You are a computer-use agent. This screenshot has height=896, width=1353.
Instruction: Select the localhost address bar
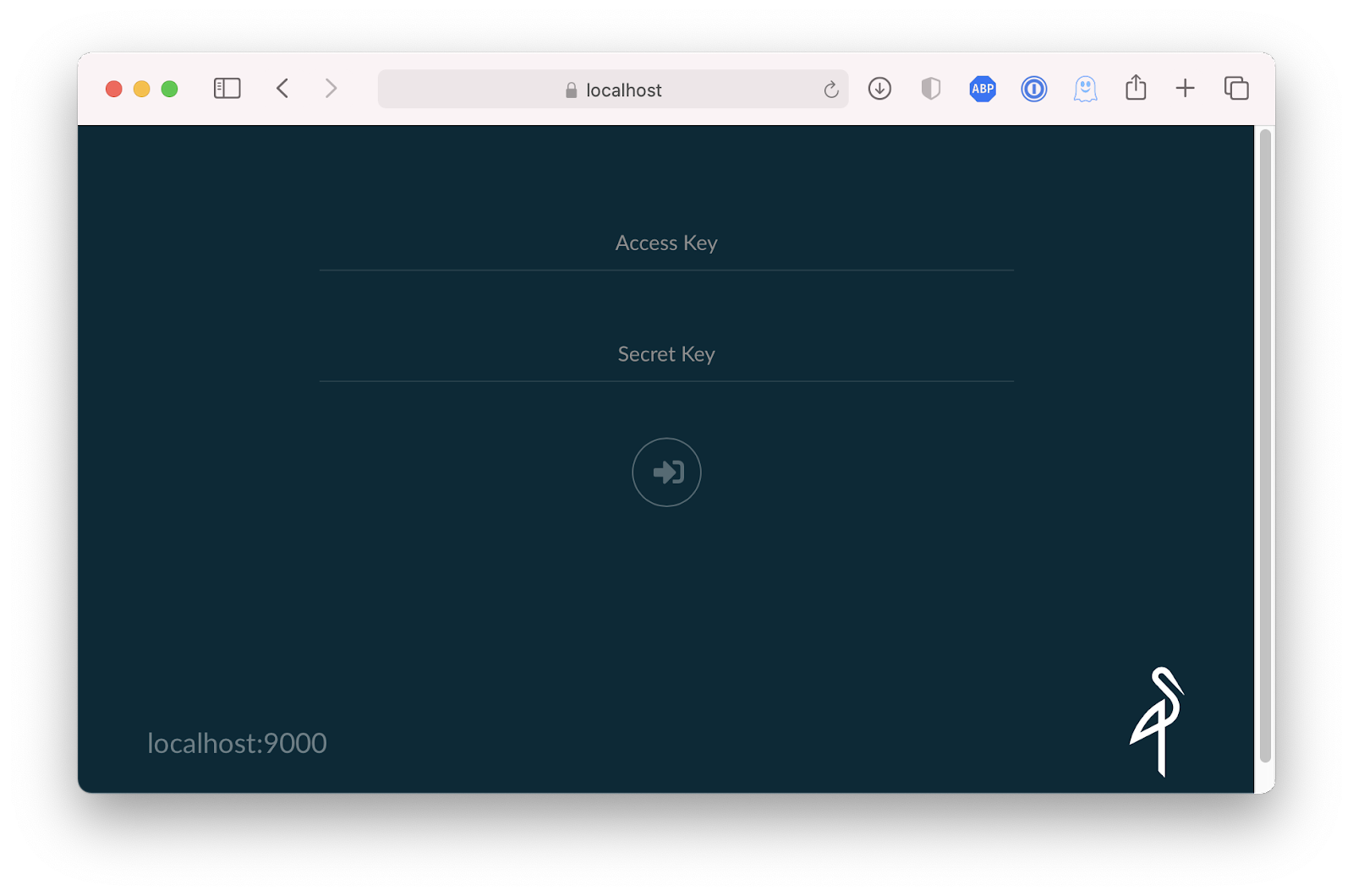pyautogui.click(x=613, y=90)
